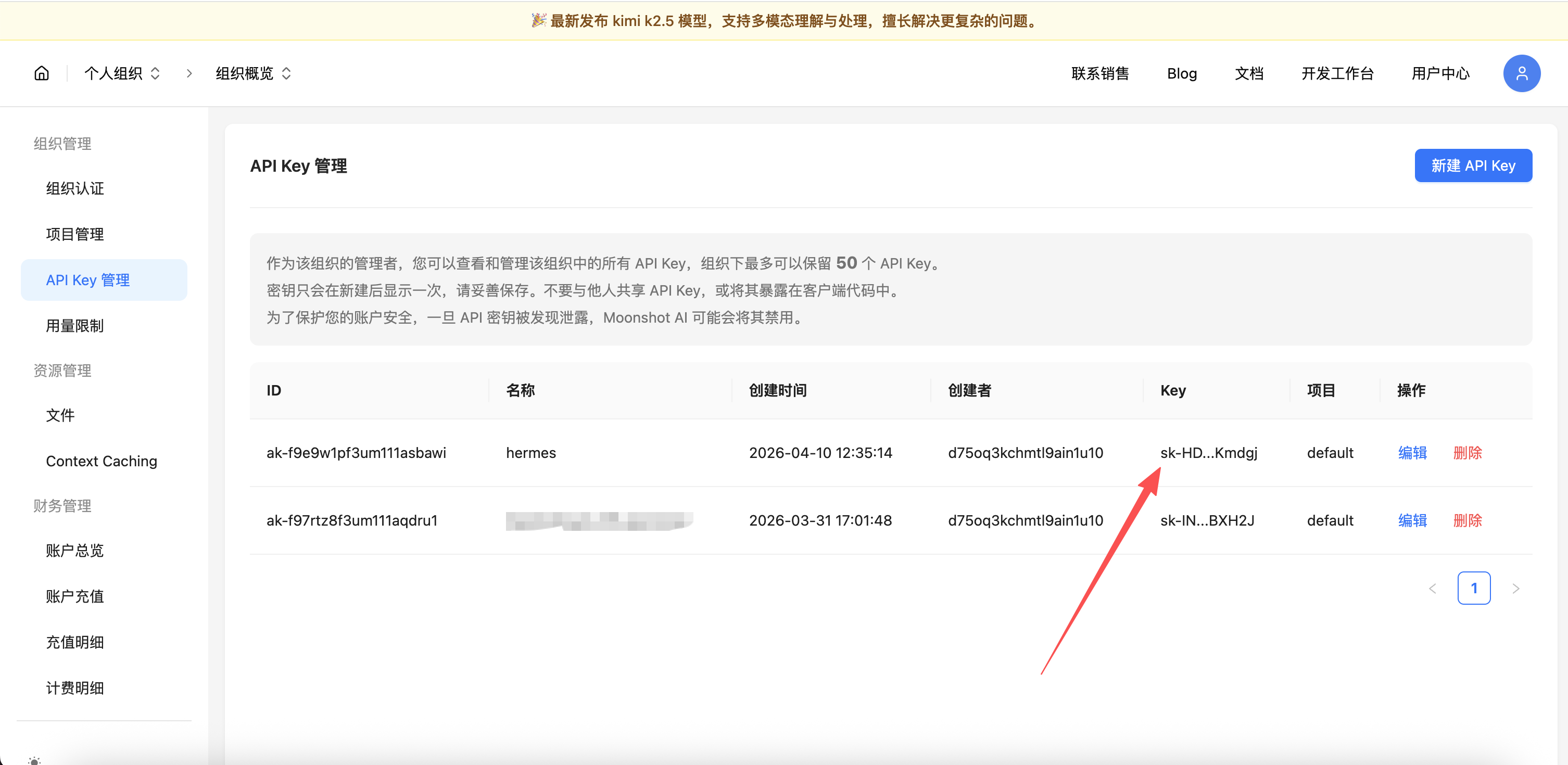The image size is (1568, 765).
Task: Toggle the theme sun icon at bottom left
Action: [x=34, y=760]
